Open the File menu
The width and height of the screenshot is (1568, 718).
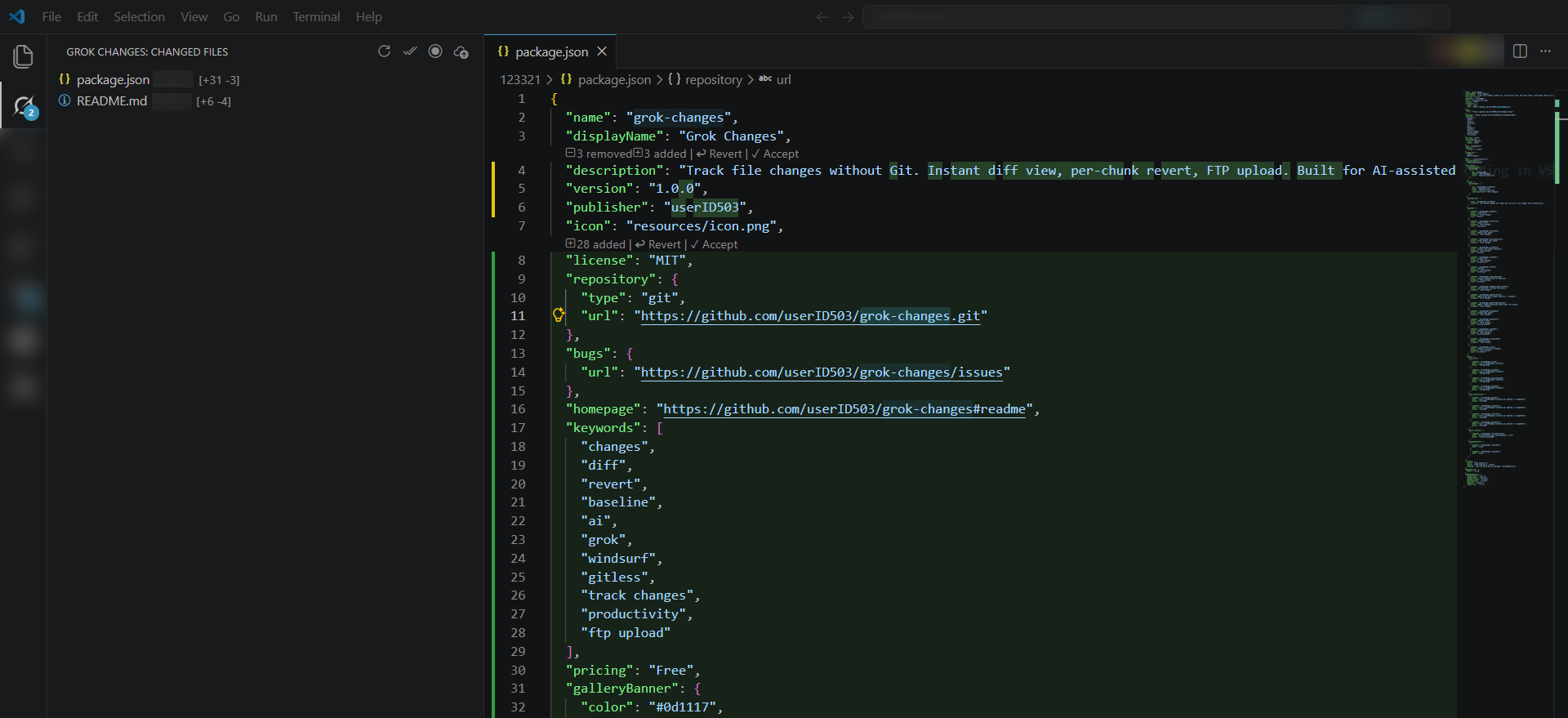[x=51, y=16]
